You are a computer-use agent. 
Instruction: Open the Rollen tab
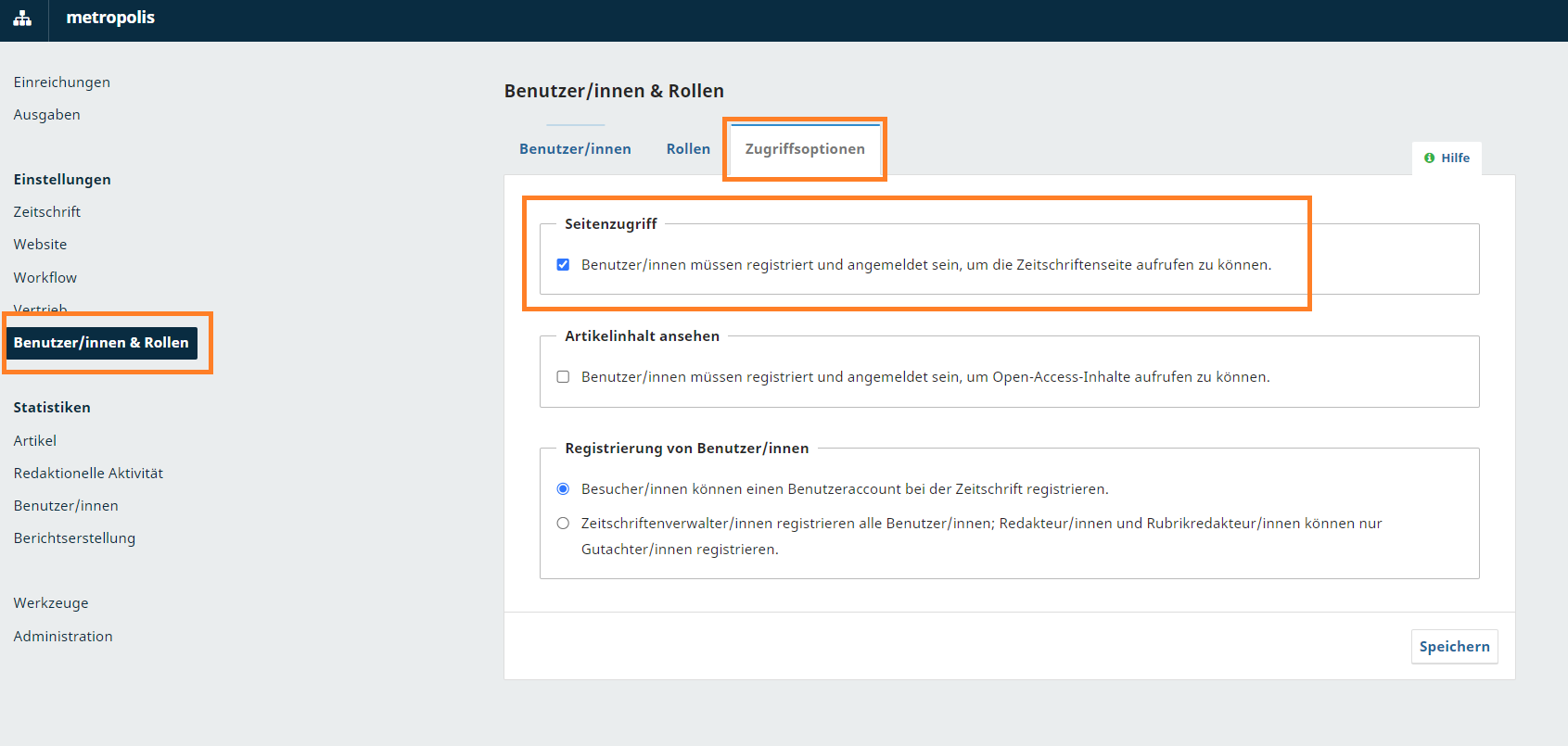pos(688,149)
